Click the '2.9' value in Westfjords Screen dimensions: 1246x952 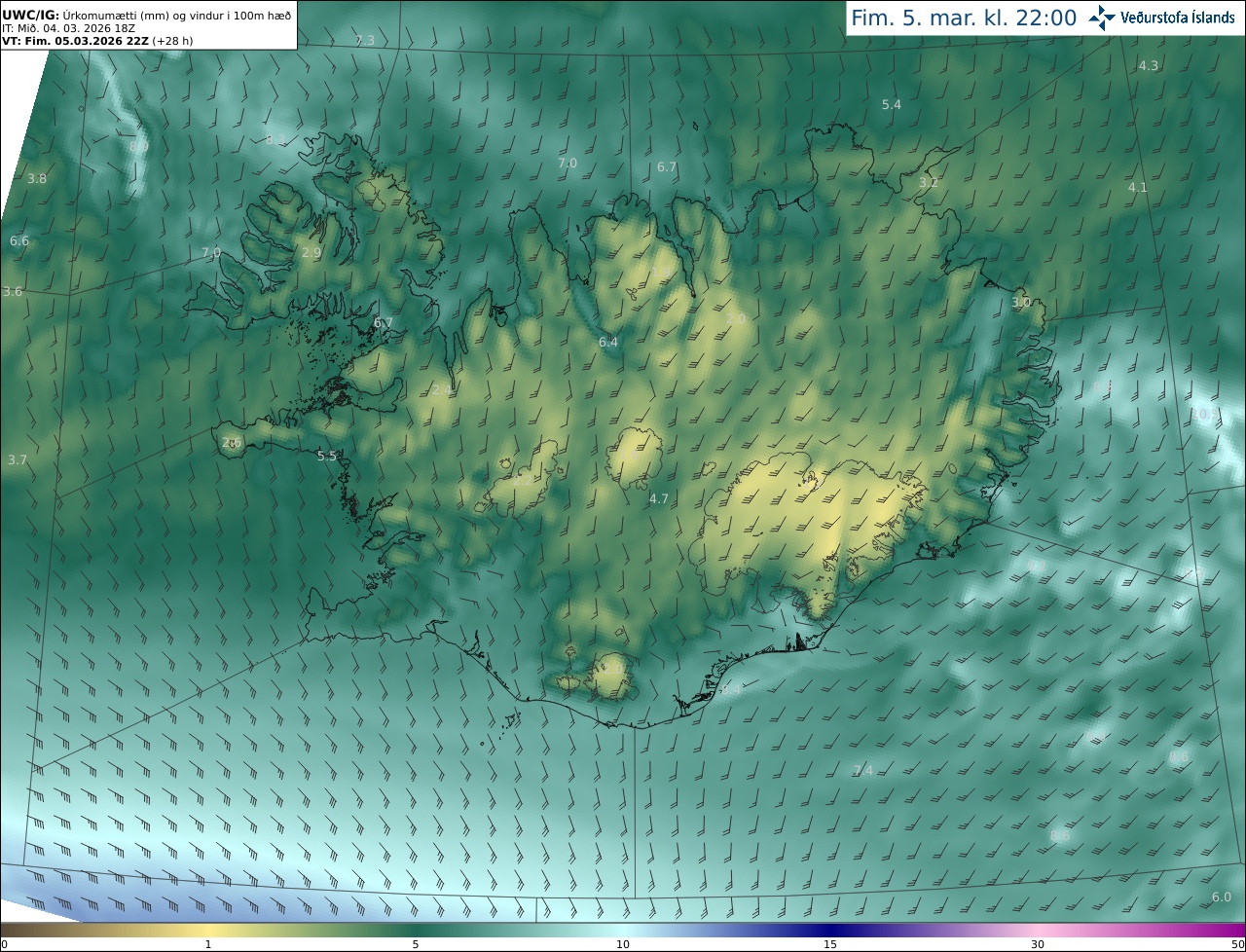click(311, 252)
